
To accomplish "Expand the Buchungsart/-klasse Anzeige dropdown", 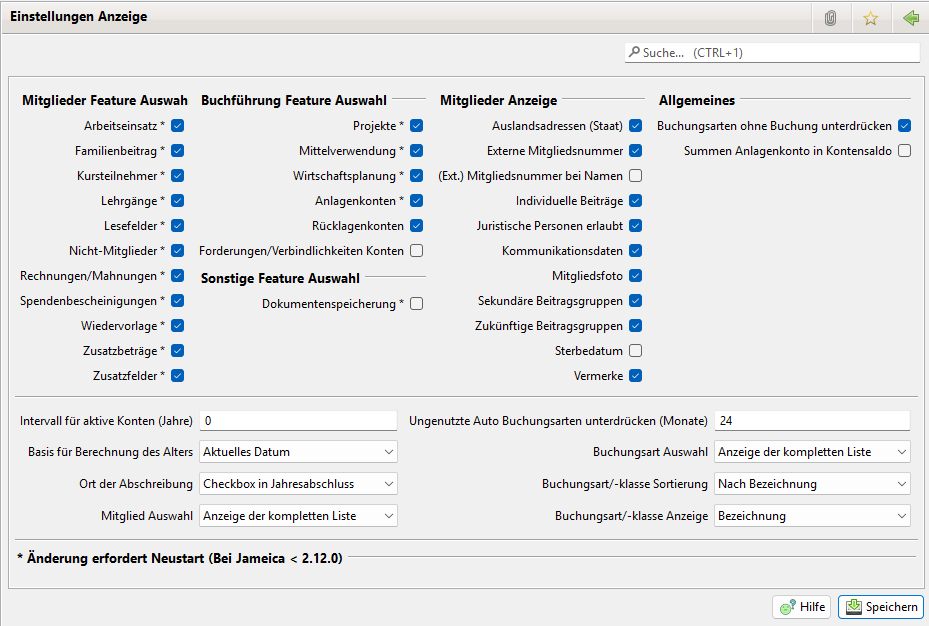I will tap(812, 516).
